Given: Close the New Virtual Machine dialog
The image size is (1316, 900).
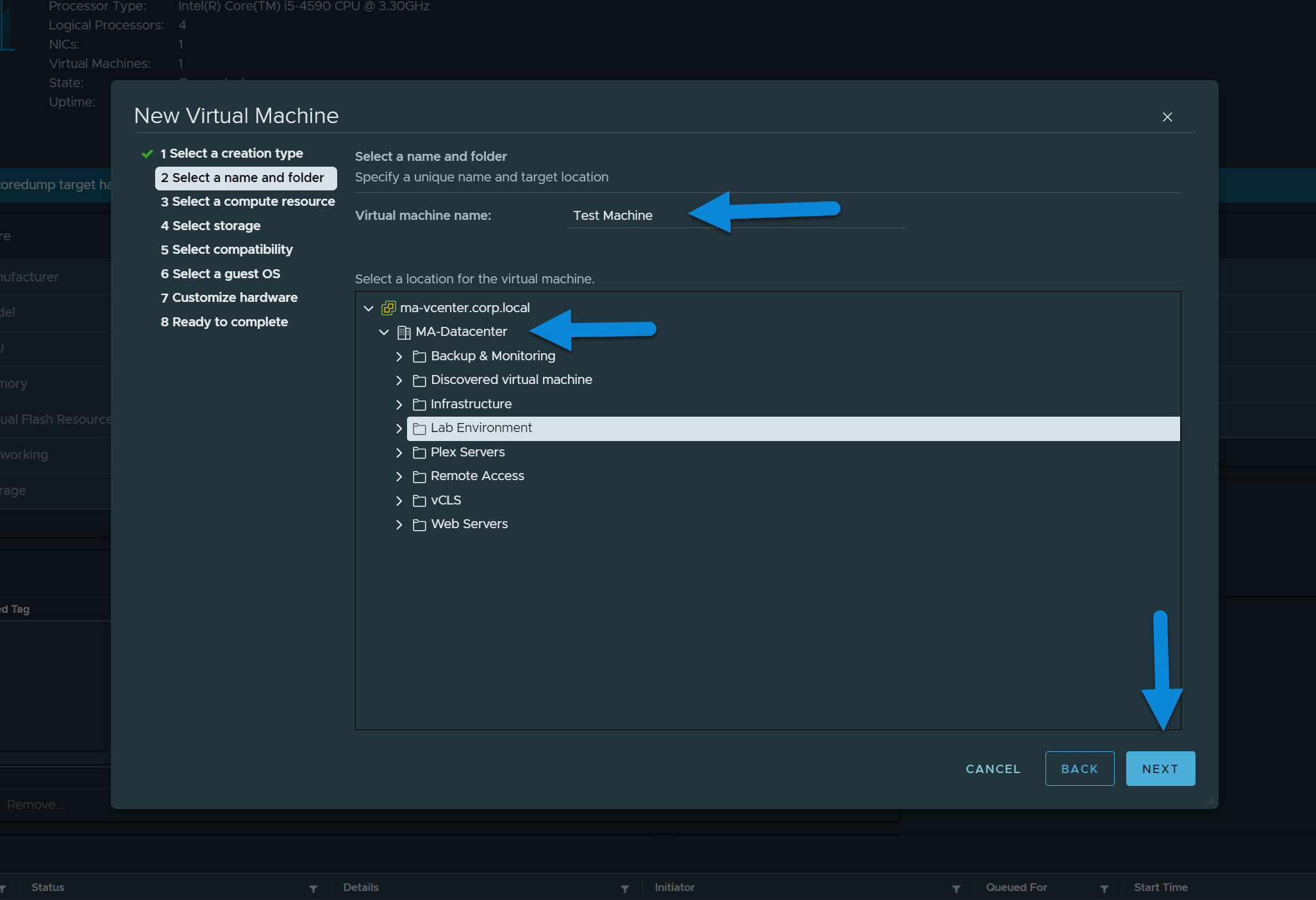Looking at the screenshot, I should coord(1167,117).
